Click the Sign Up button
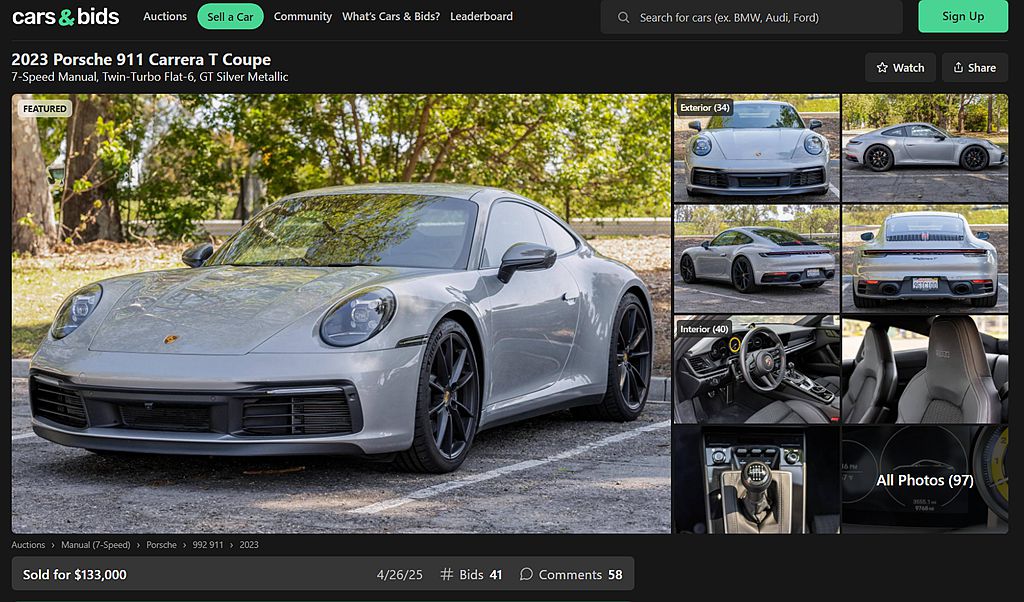The image size is (1024, 602). [x=963, y=16]
